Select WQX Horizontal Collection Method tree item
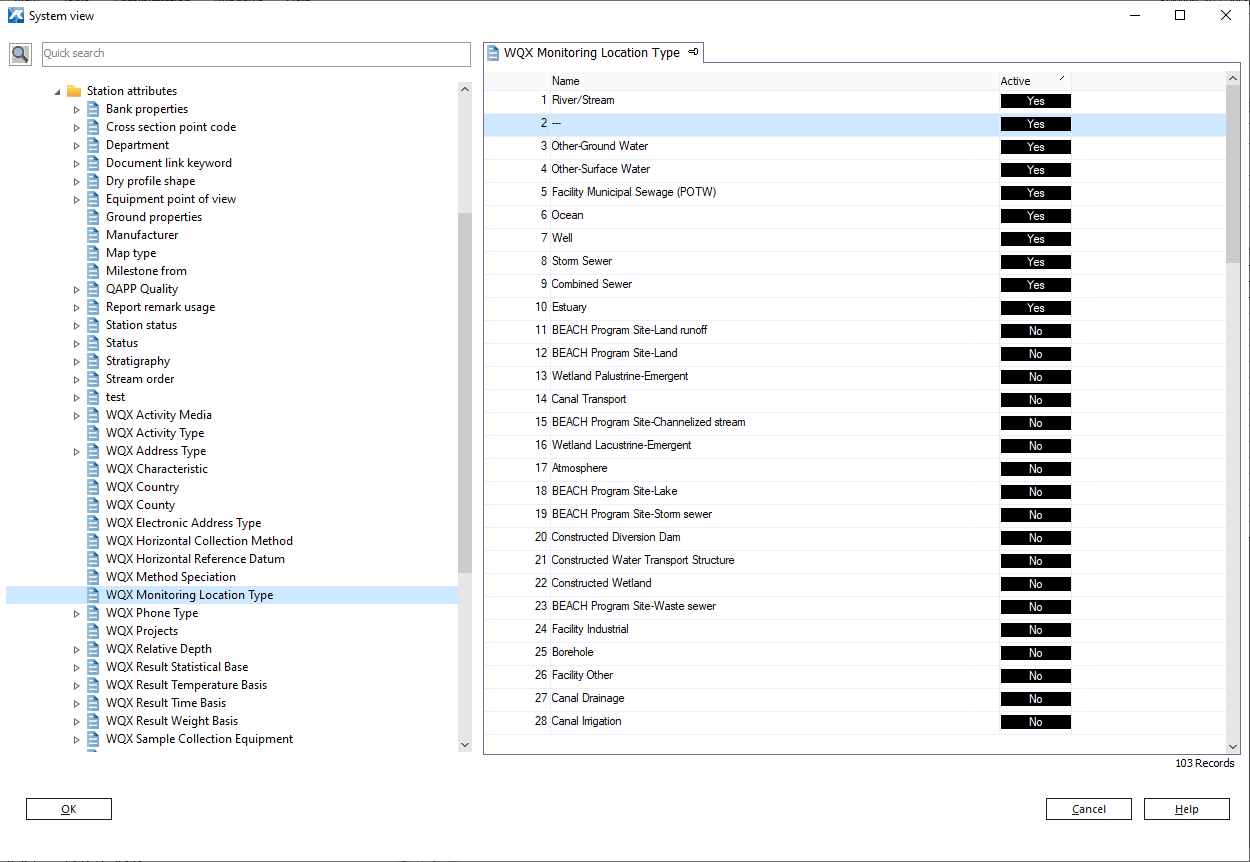The height and width of the screenshot is (862, 1250). coord(199,541)
